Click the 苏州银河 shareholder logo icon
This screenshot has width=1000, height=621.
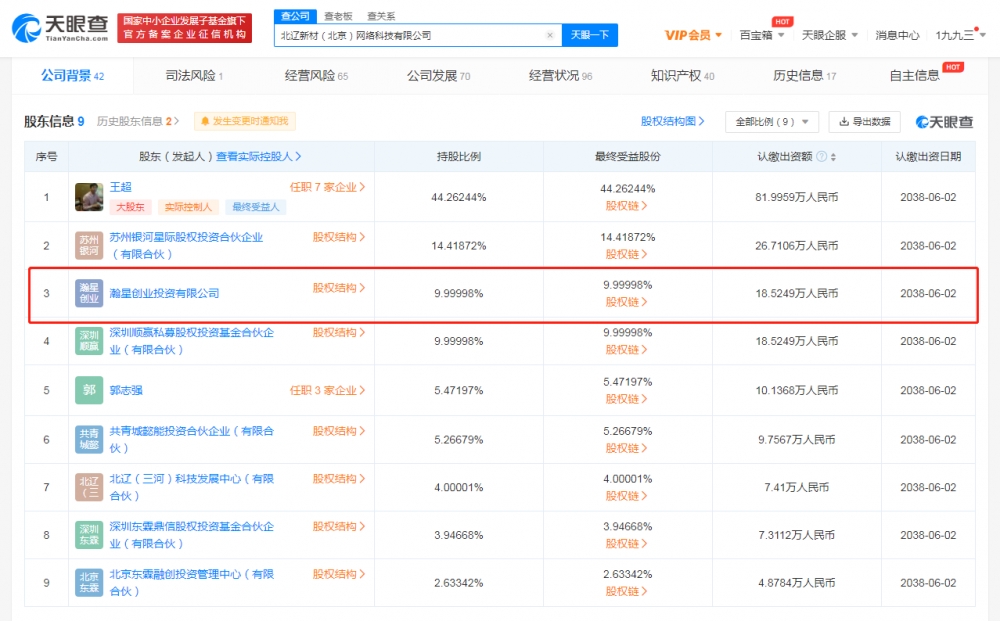[x=89, y=245]
